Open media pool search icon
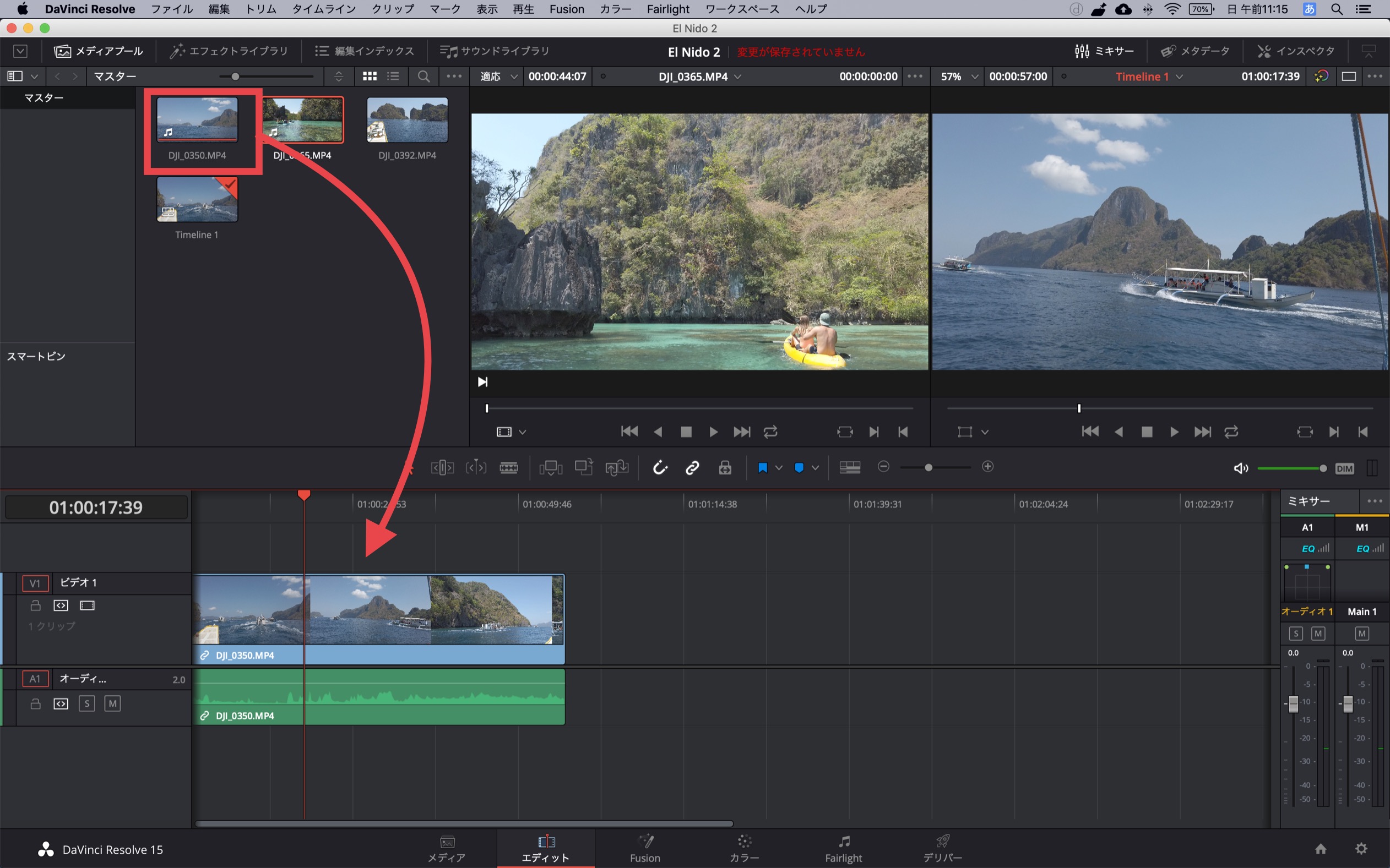Screen dimensions: 1390x868 coord(423,77)
